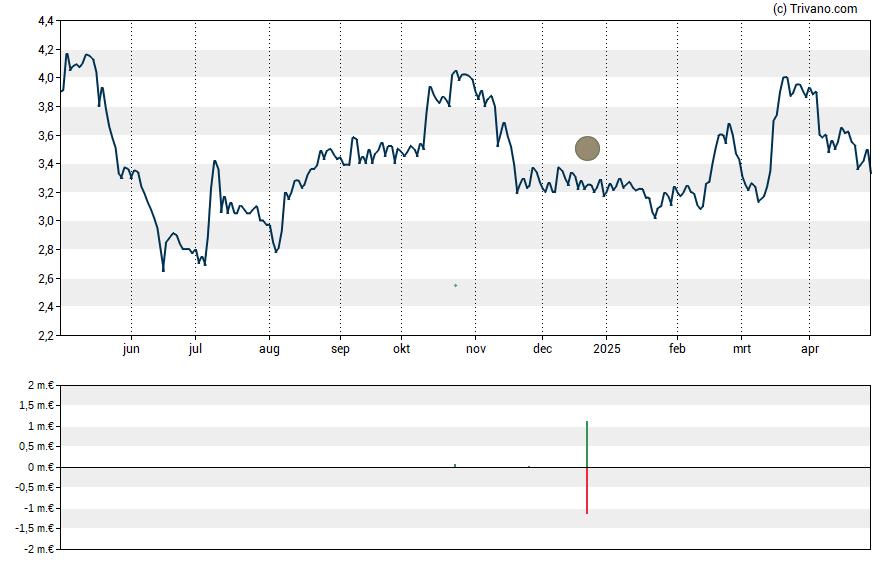
Task: Click the 'nov' month label
Action: [476, 349]
